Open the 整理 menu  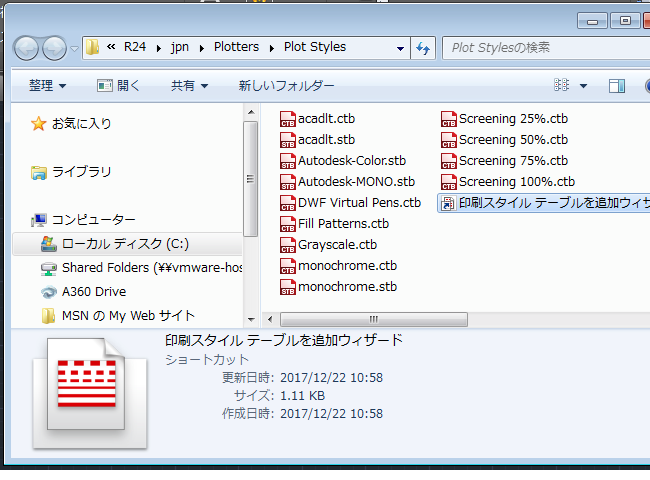tap(47, 86)
